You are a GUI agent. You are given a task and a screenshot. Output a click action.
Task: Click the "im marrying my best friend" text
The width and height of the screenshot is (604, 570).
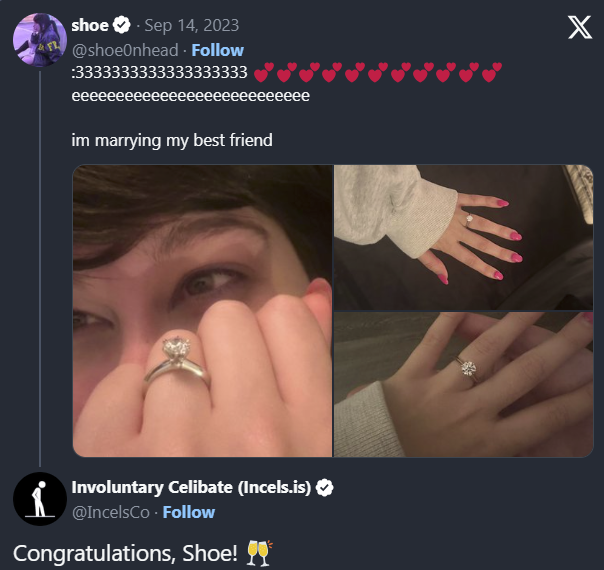click(172, 140)
